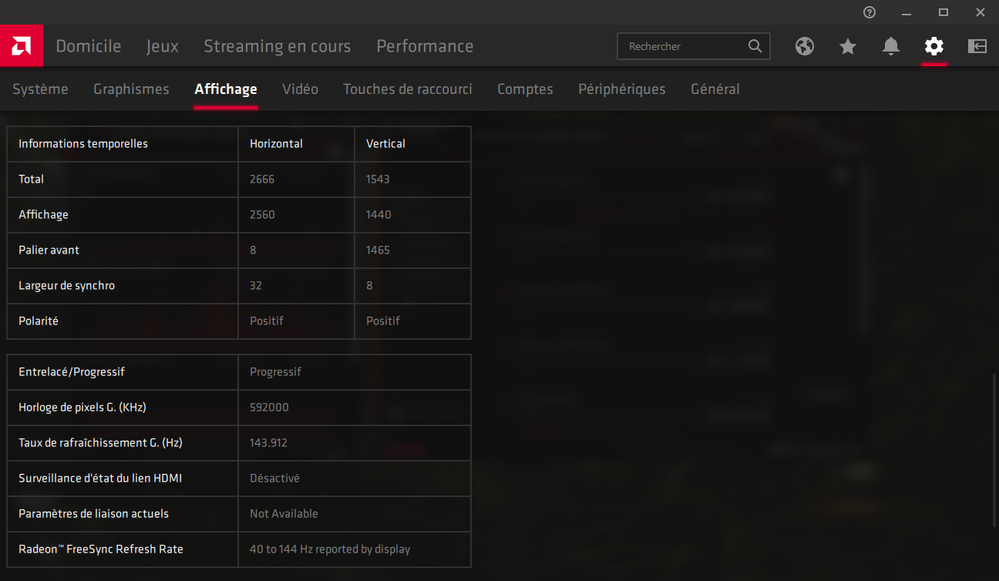Select the Système tab

(40, 89)
